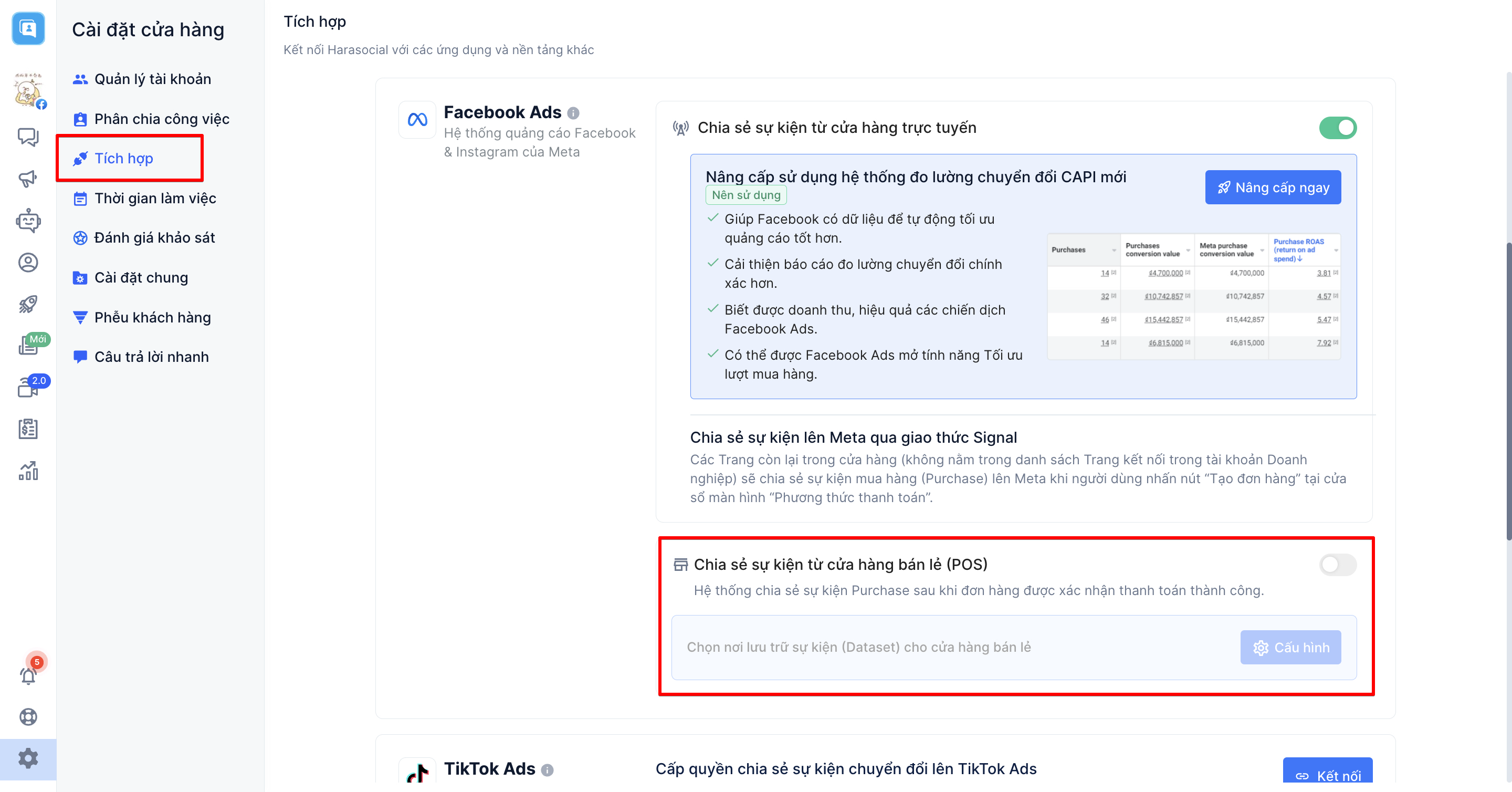Viewport: 1512px width, 792px height.
Task: Click the Nâng cấp ngay button
Action: [x=1273, y=187]
